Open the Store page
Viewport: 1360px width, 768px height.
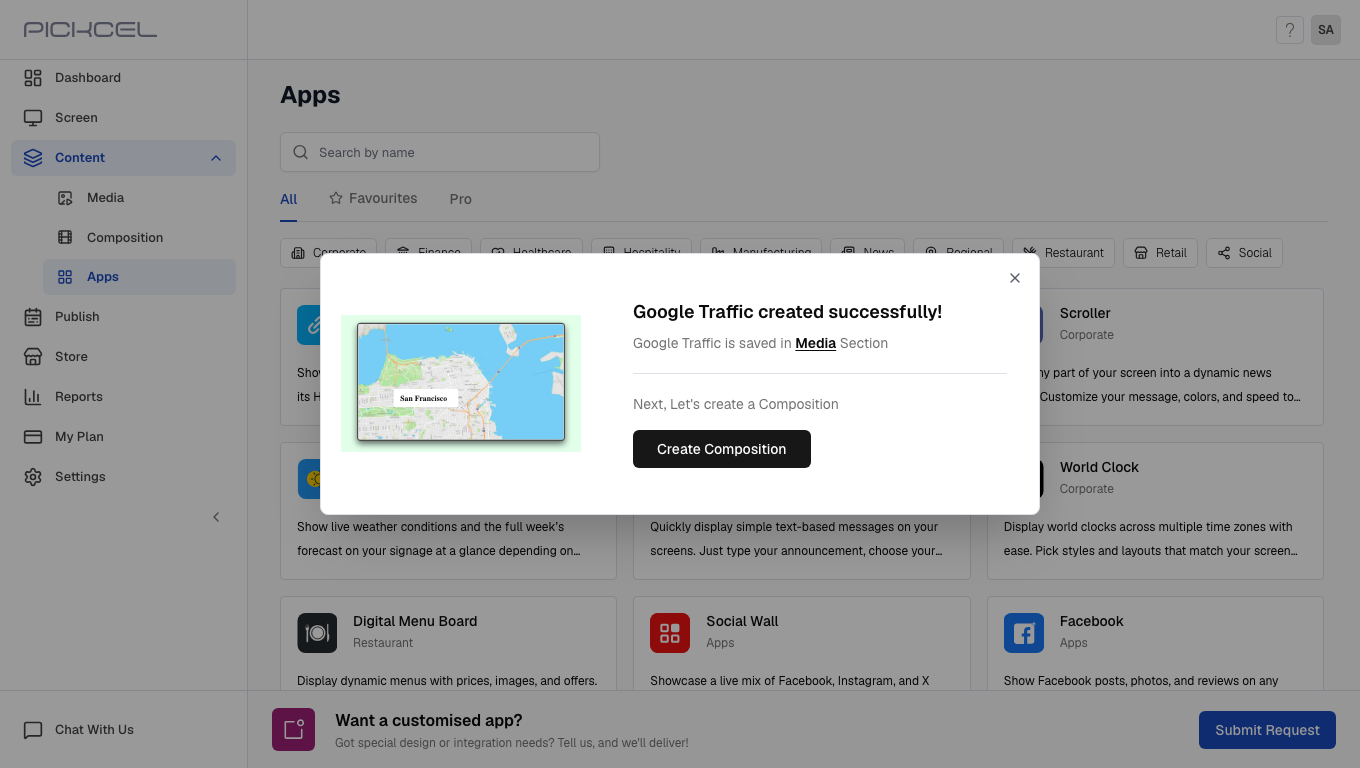pos(124,357)
